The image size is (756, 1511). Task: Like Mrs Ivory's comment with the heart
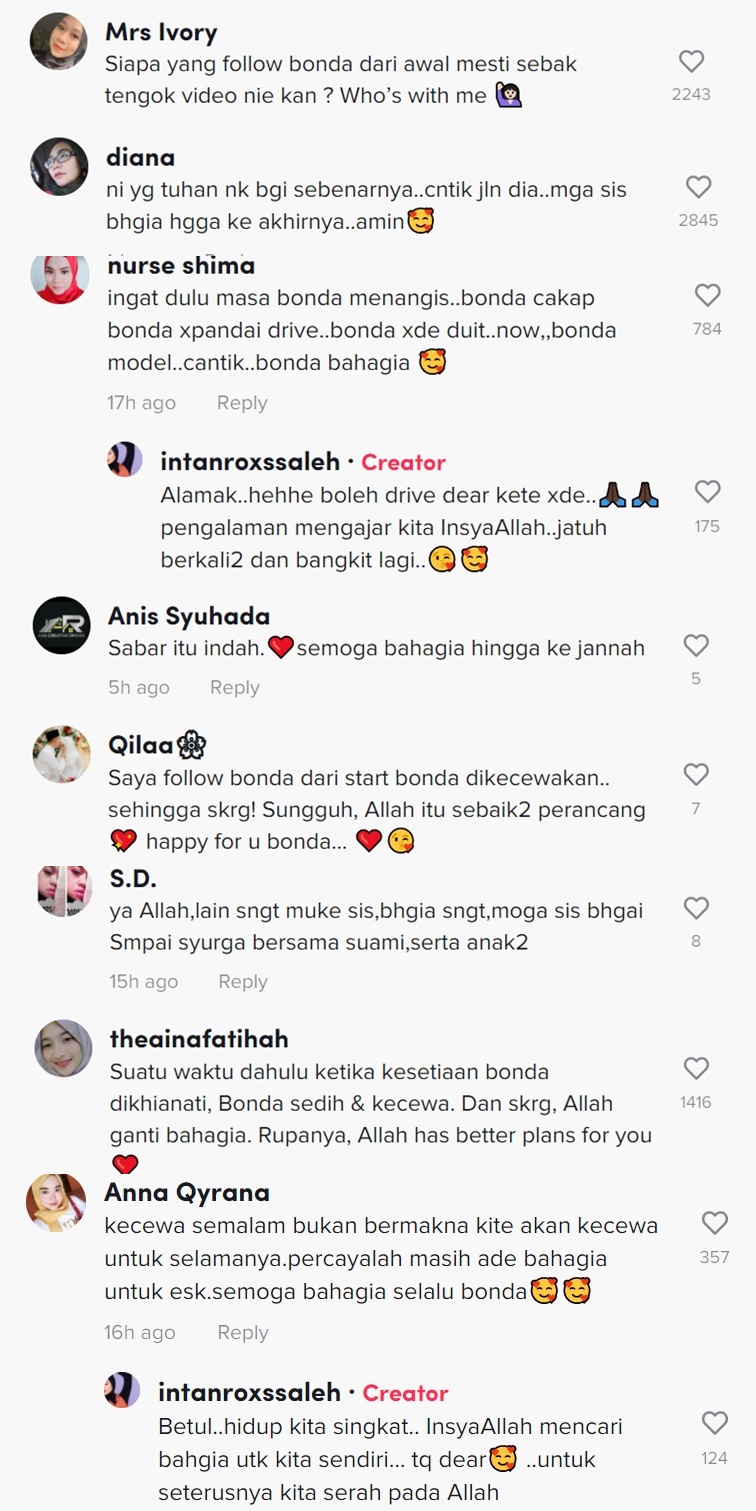click(x=691, y=62)
